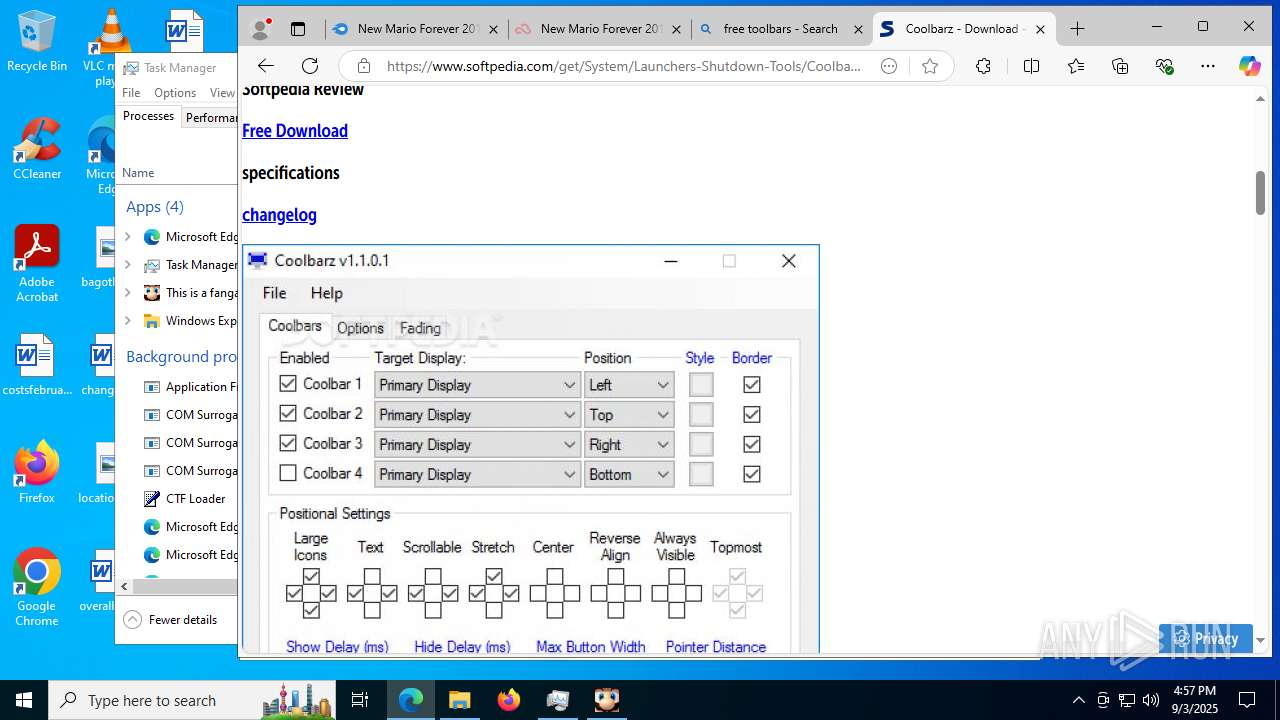Launch the Copilot icon in Edge
This screenshot has width=1280, height=720.
[1250, 66]
